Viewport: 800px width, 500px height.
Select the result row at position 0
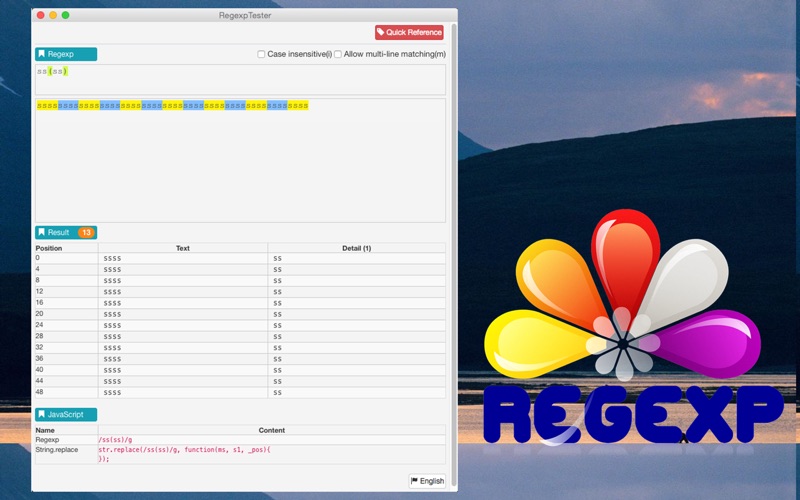coord(240,258)
